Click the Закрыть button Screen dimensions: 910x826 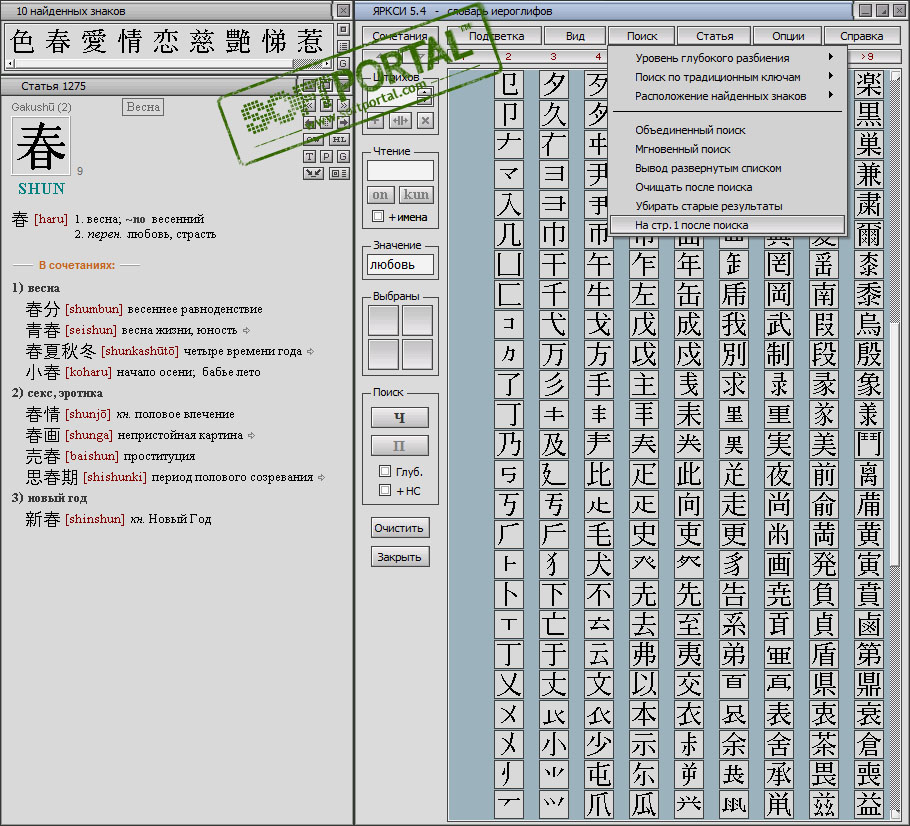pos(400,557)
